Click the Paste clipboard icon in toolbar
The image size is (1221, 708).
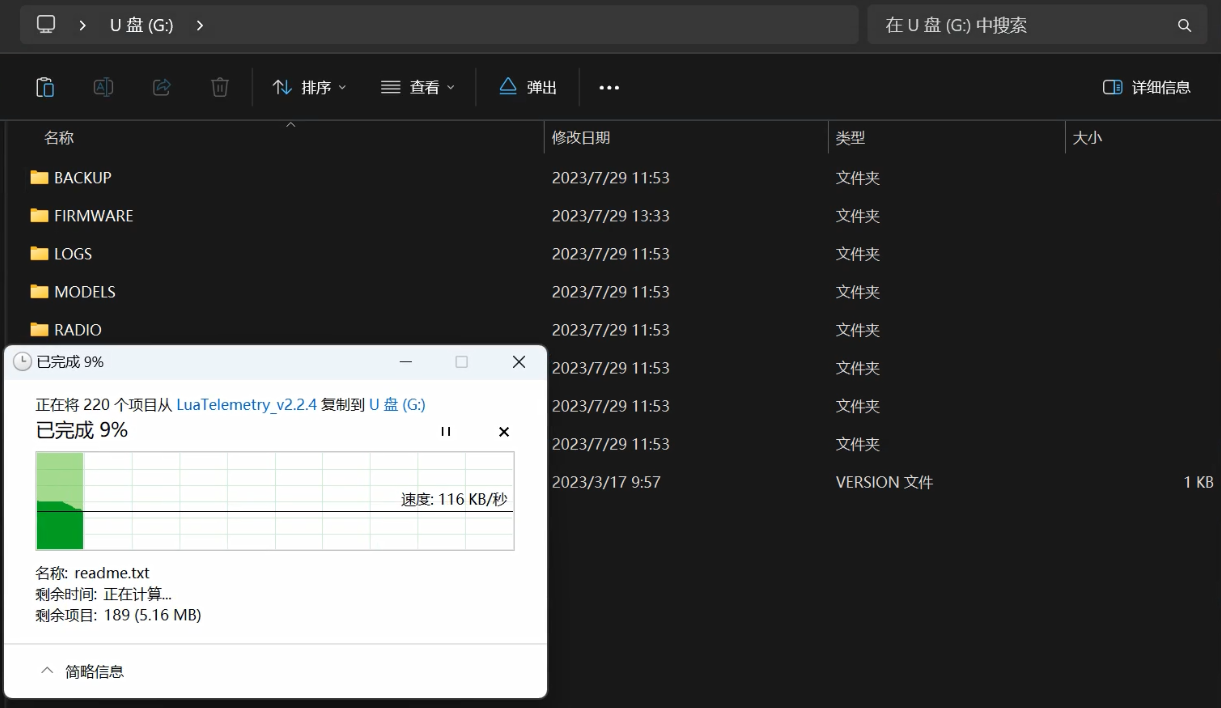pos(45,87)
